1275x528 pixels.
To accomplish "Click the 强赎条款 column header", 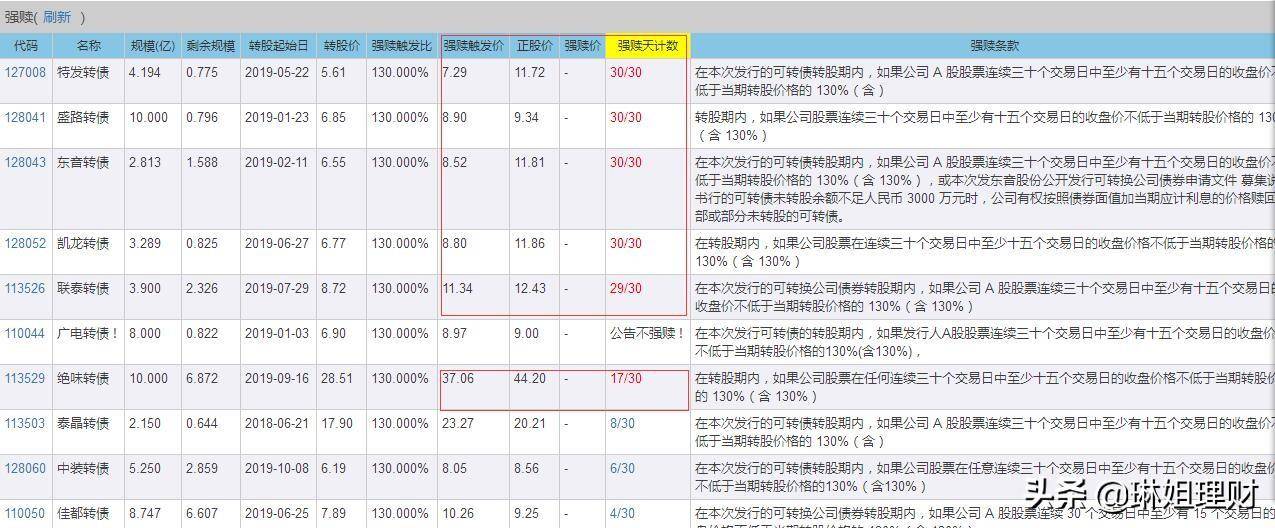I will click(x=982, y=46).
